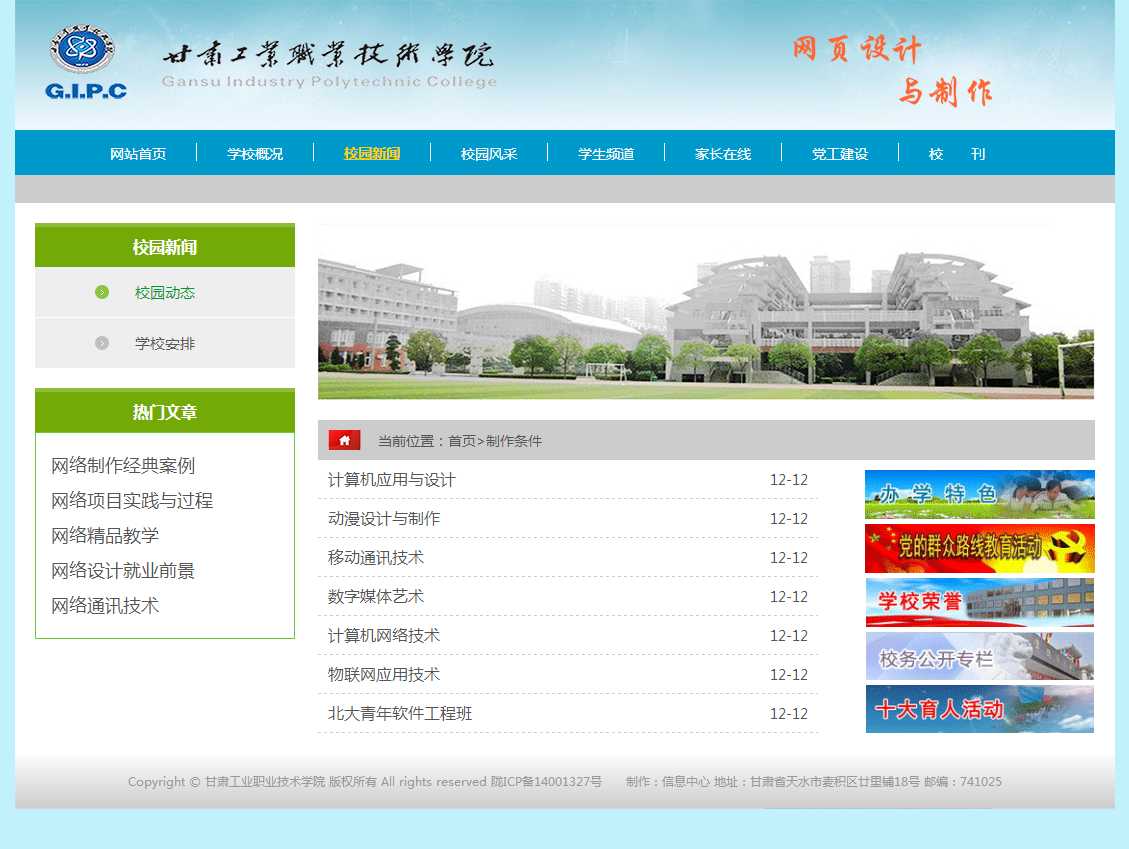
Task: Open the 校务公开专栏 banner
Action: point(979,656)
